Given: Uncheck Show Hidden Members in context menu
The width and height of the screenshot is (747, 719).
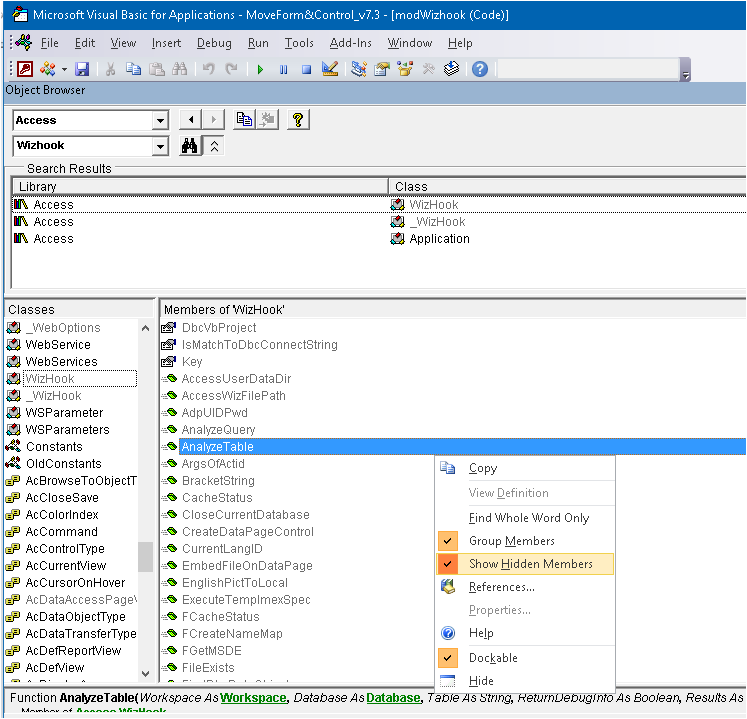Looking at the screenshot, I should [x=530, y=564].
